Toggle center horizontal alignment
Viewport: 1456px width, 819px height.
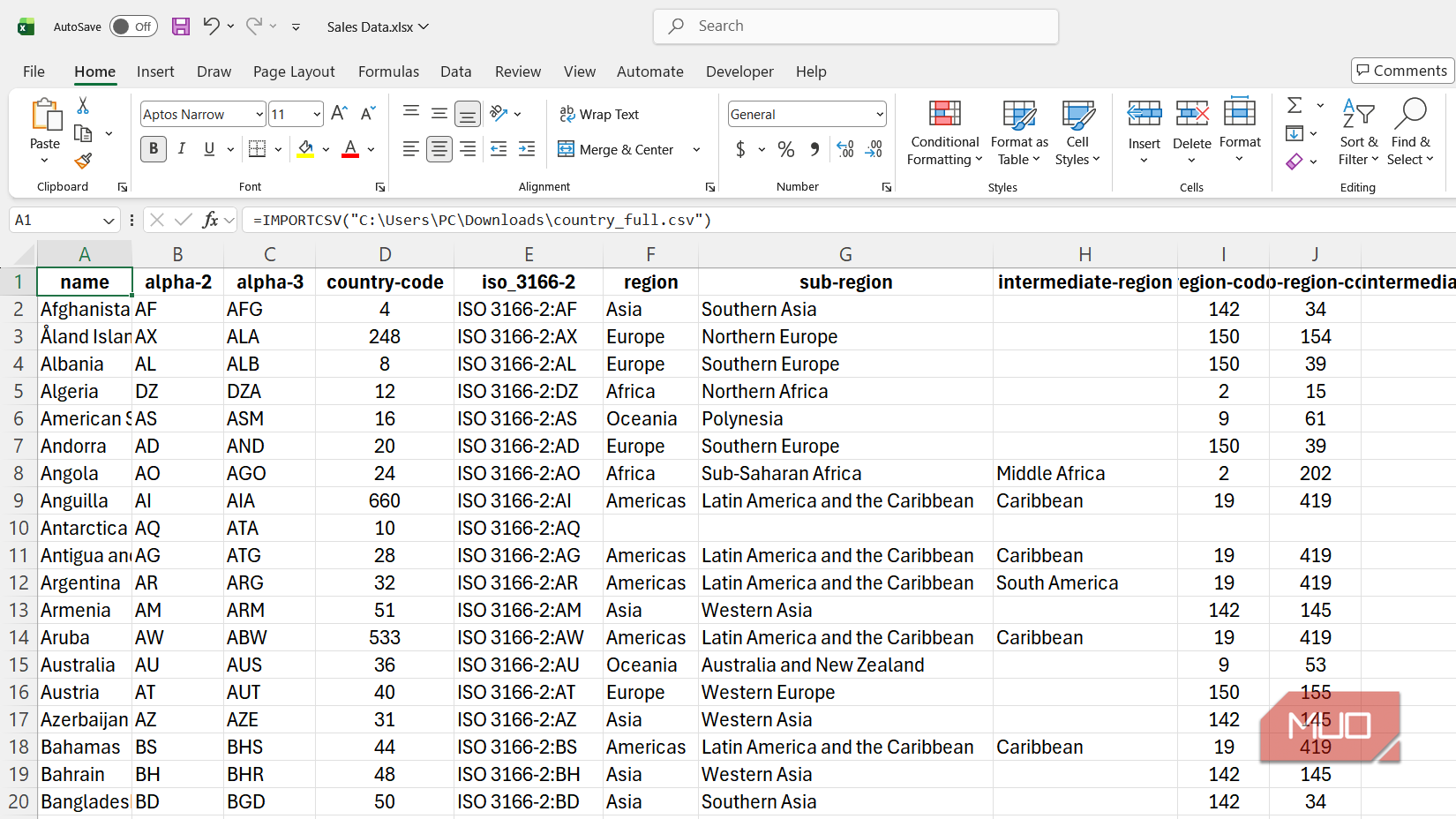pos(439,149)
